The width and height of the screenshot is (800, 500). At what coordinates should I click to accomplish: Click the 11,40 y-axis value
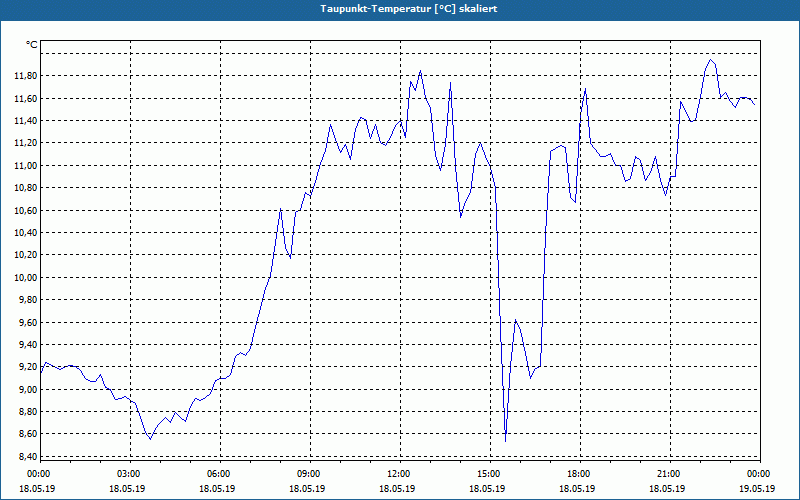pos(26,121)
